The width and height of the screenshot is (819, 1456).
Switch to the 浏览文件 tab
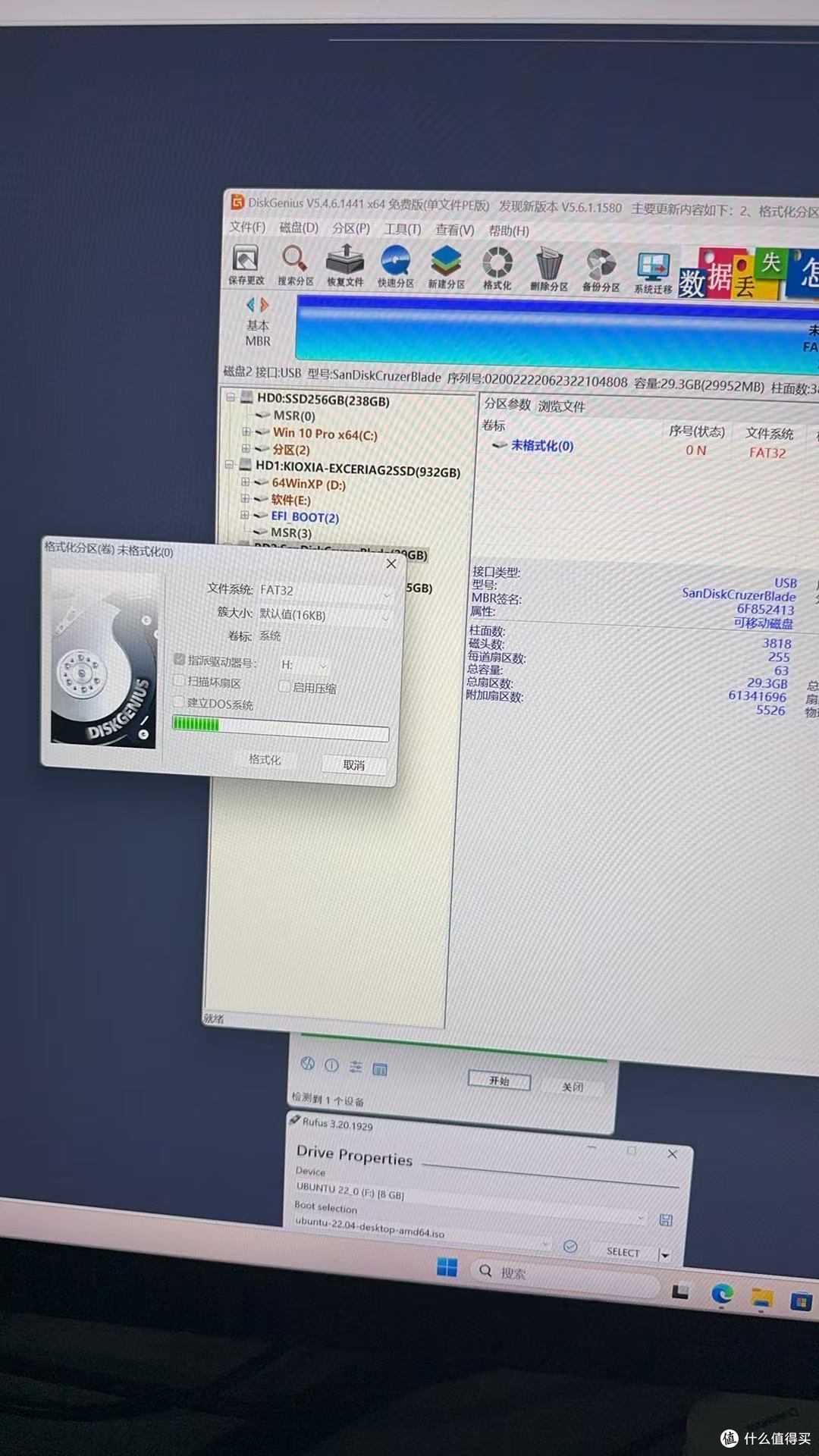(x=562, y=406)
